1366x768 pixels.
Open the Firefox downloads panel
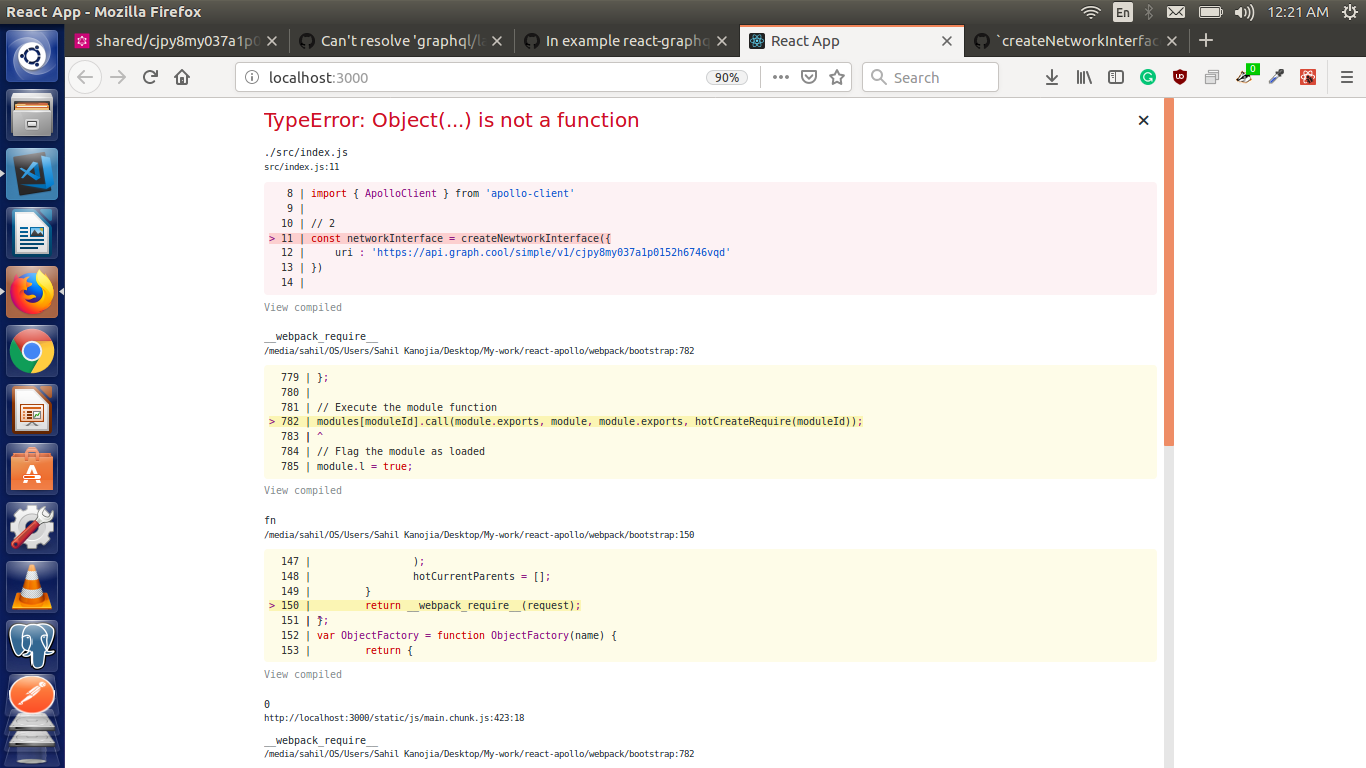pyautogui.click(x=1051, y=77)
